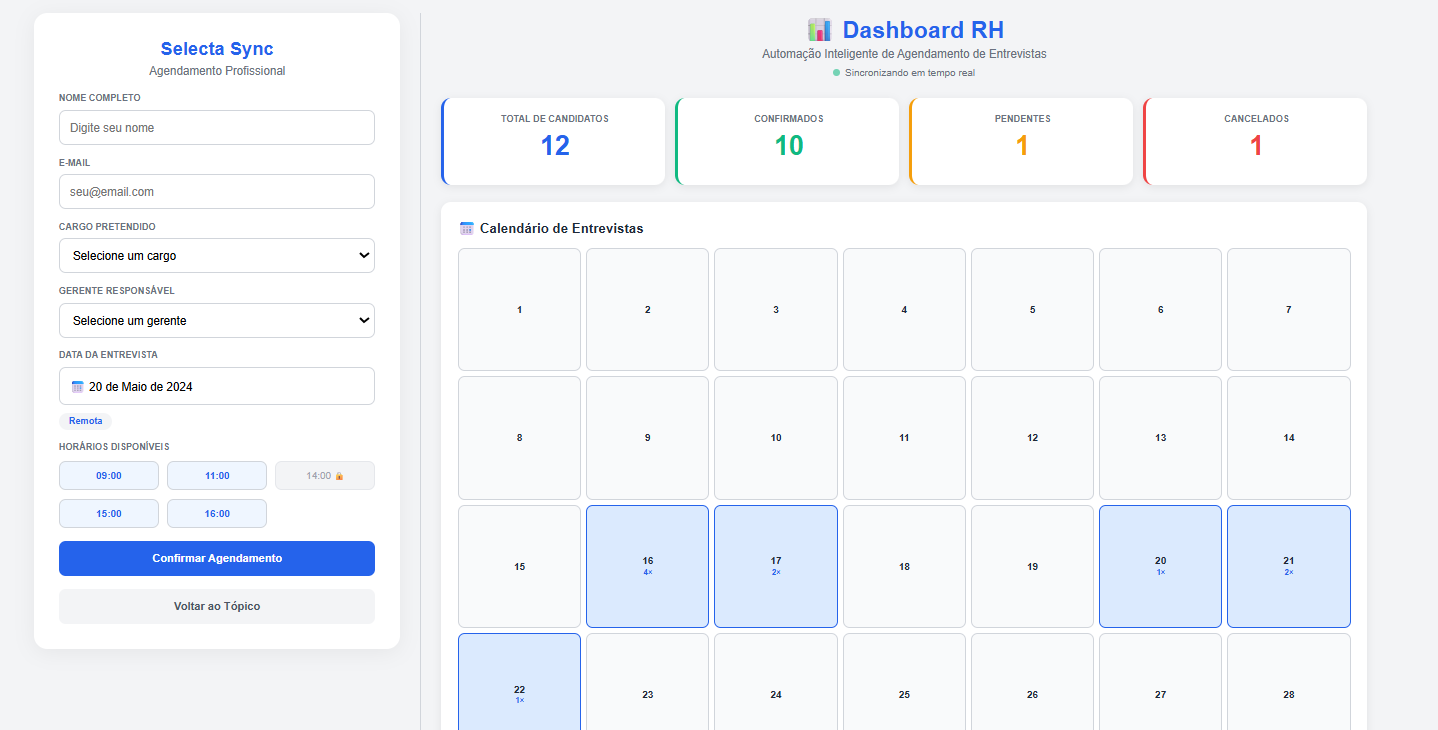Click the green sync status dot
The height and width of the screenshot is (730, 1438).
click(837, 73)
